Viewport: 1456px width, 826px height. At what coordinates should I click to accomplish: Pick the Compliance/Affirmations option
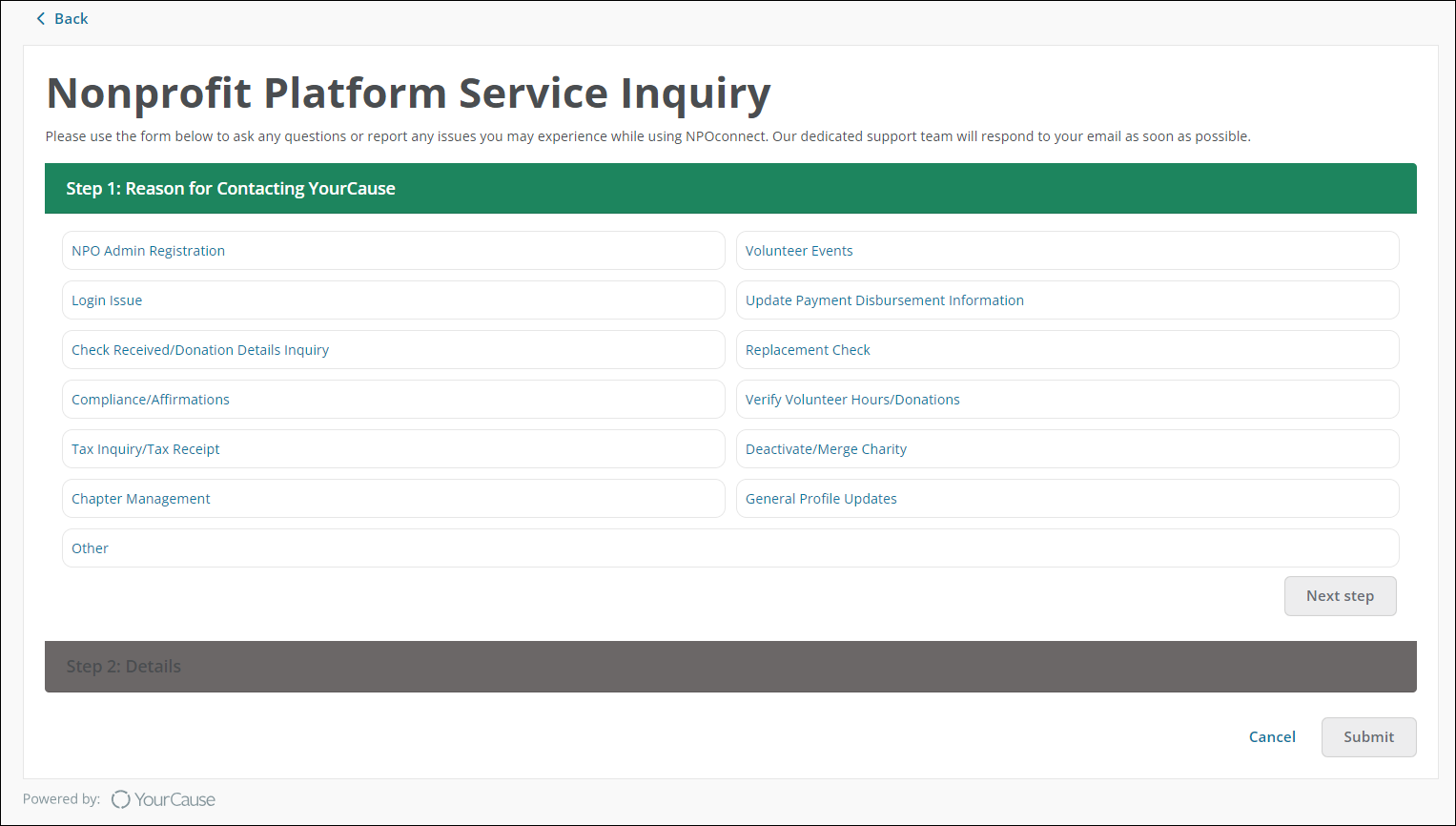[x=393, y=400]
